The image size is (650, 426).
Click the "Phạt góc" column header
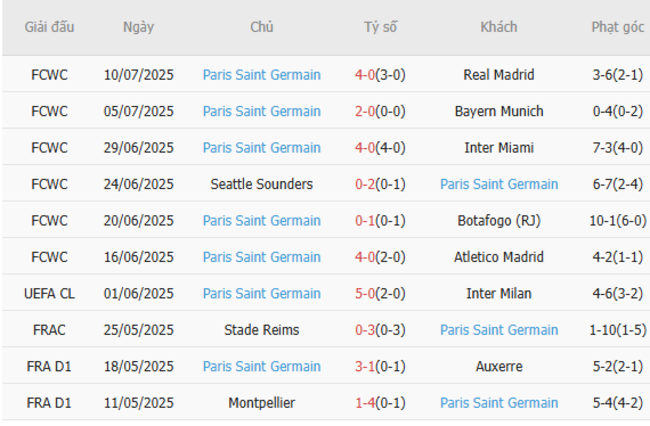(617, 27)
